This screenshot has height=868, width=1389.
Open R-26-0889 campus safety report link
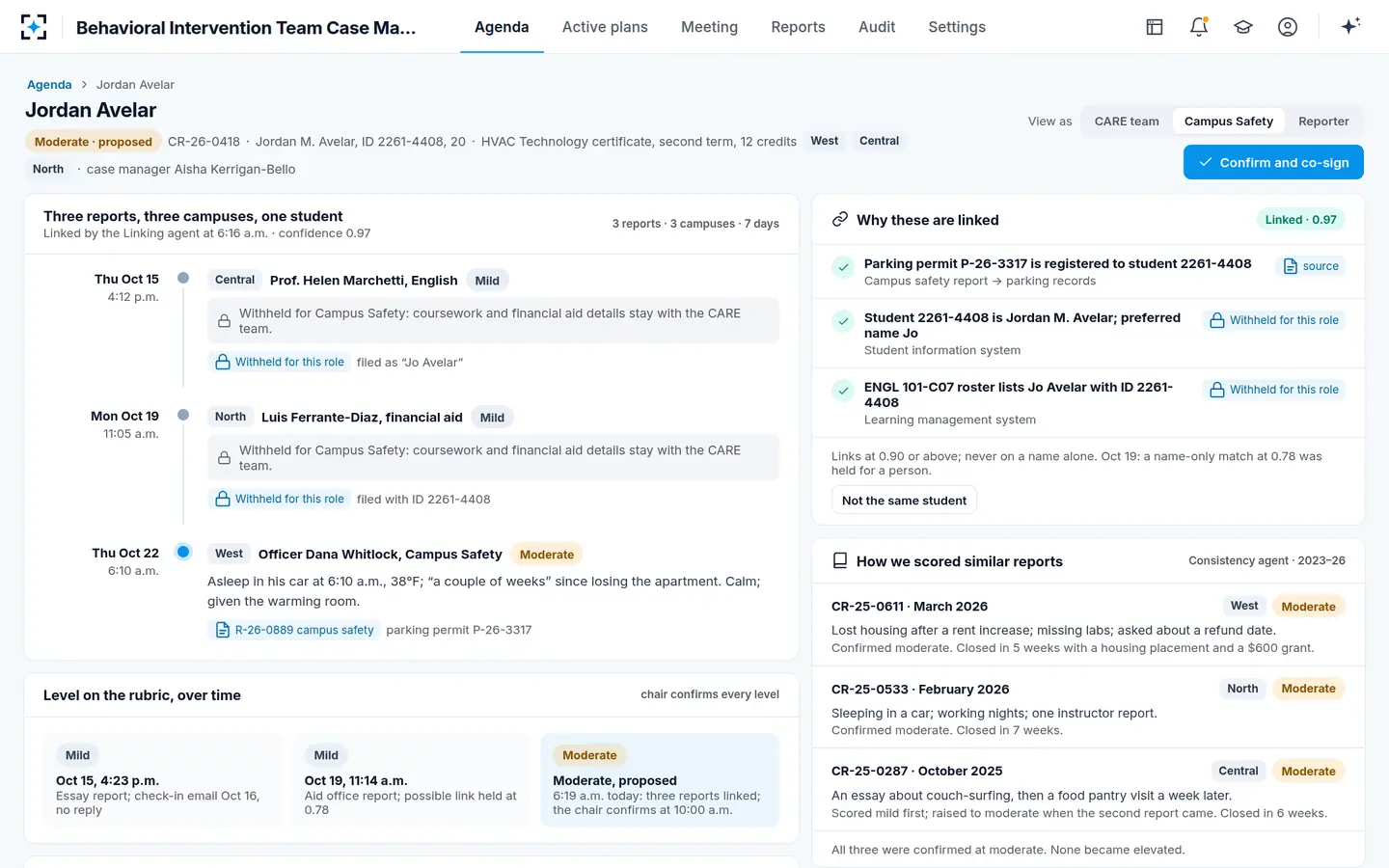click(294, 630)
